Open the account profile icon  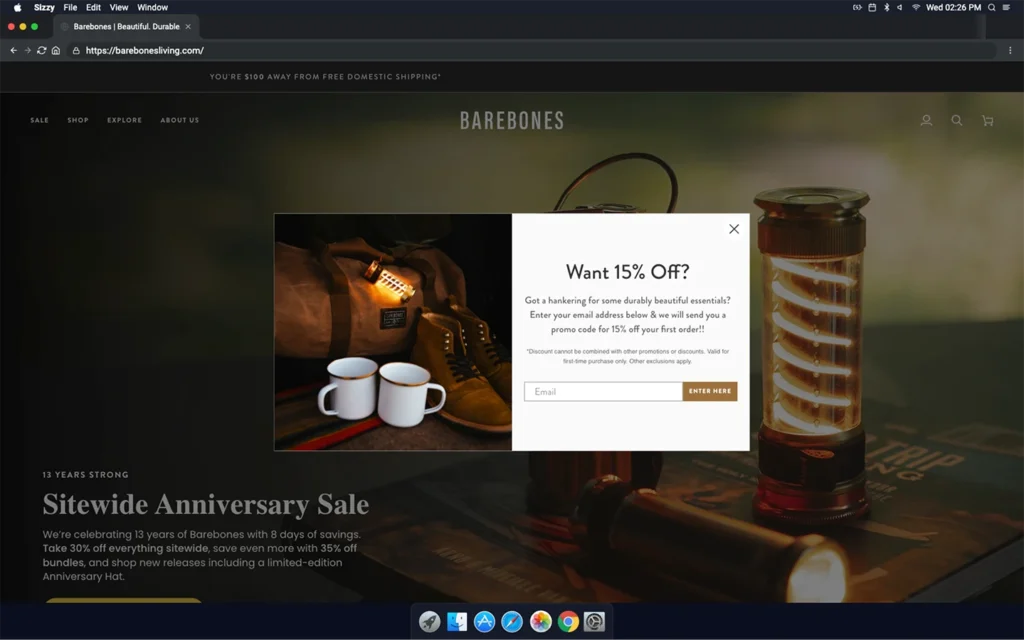point(926,120)
